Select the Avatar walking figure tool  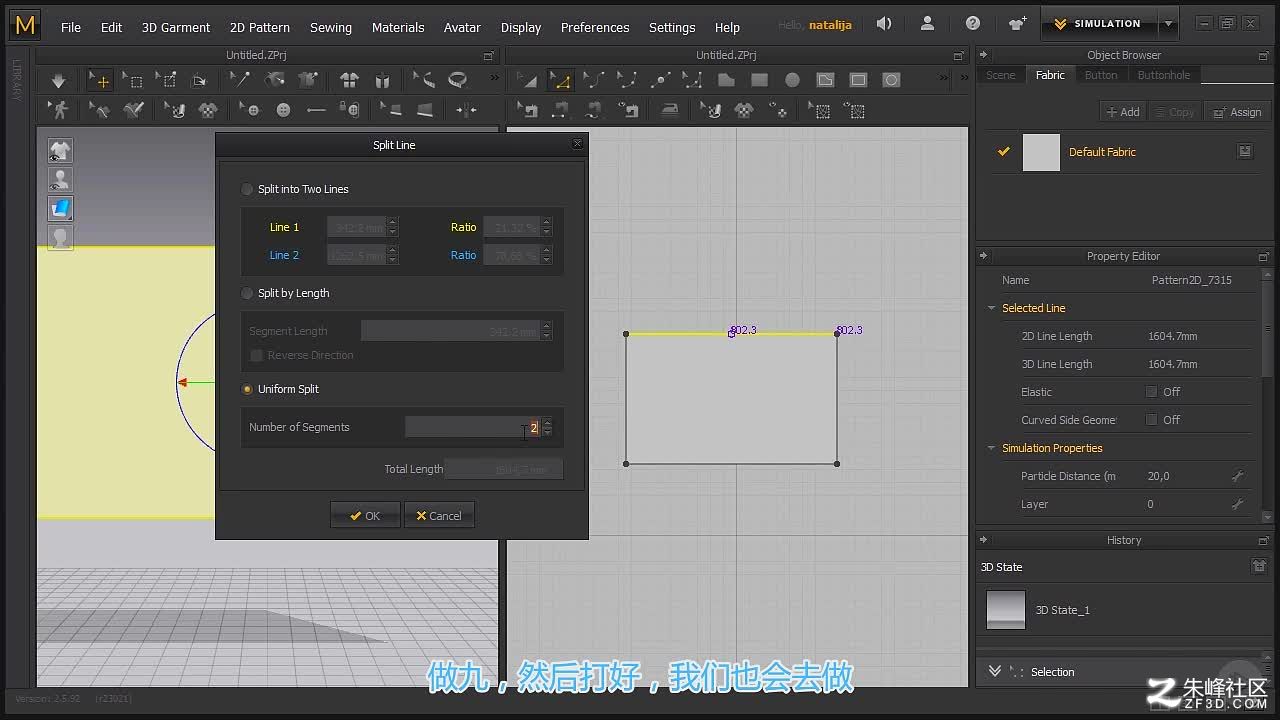pyautogui.click(x=59, y=110)
